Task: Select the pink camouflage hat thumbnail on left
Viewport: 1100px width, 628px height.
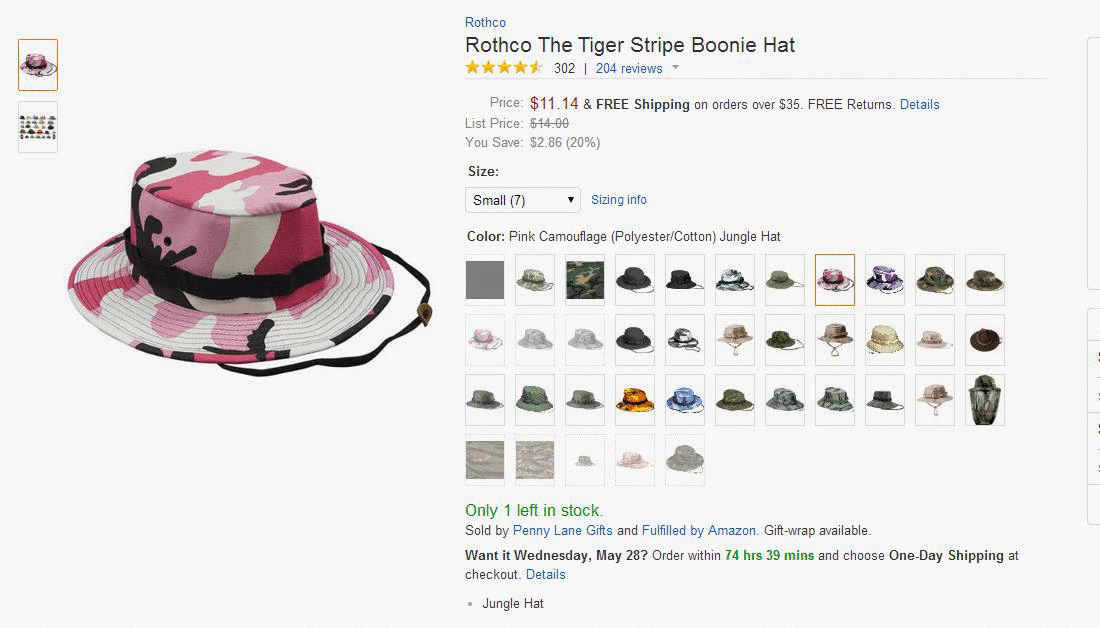Action: click(38, 65)
